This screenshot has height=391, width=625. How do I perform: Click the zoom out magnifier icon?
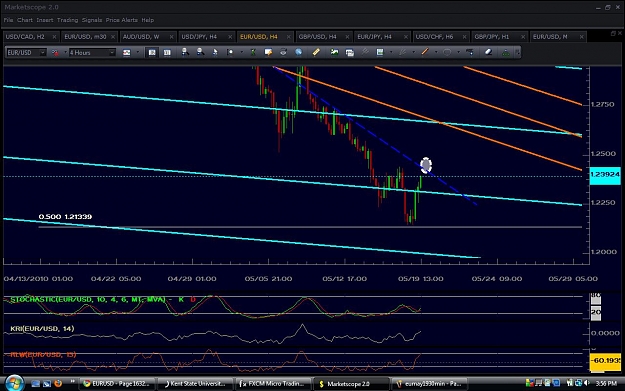pos(200,52)
